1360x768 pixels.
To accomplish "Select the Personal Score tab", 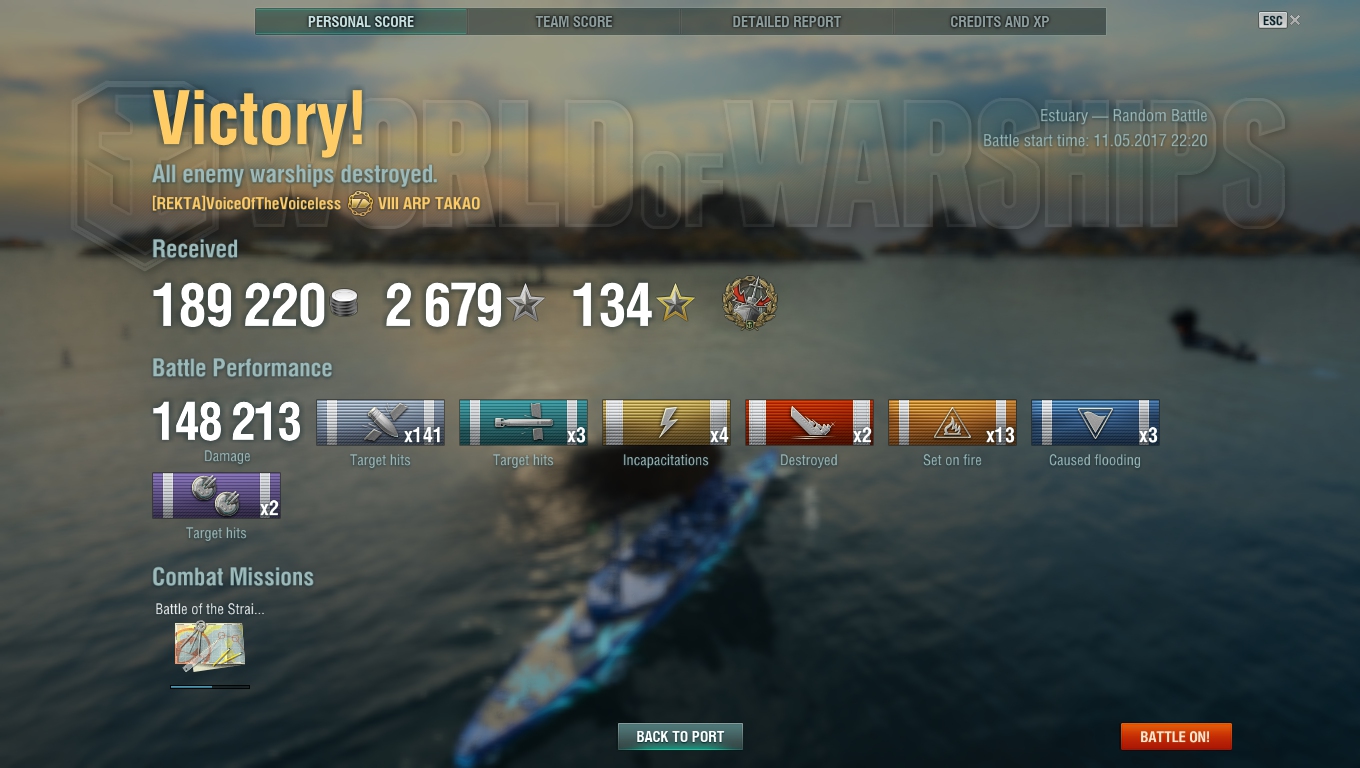I will tap(361, 21).
